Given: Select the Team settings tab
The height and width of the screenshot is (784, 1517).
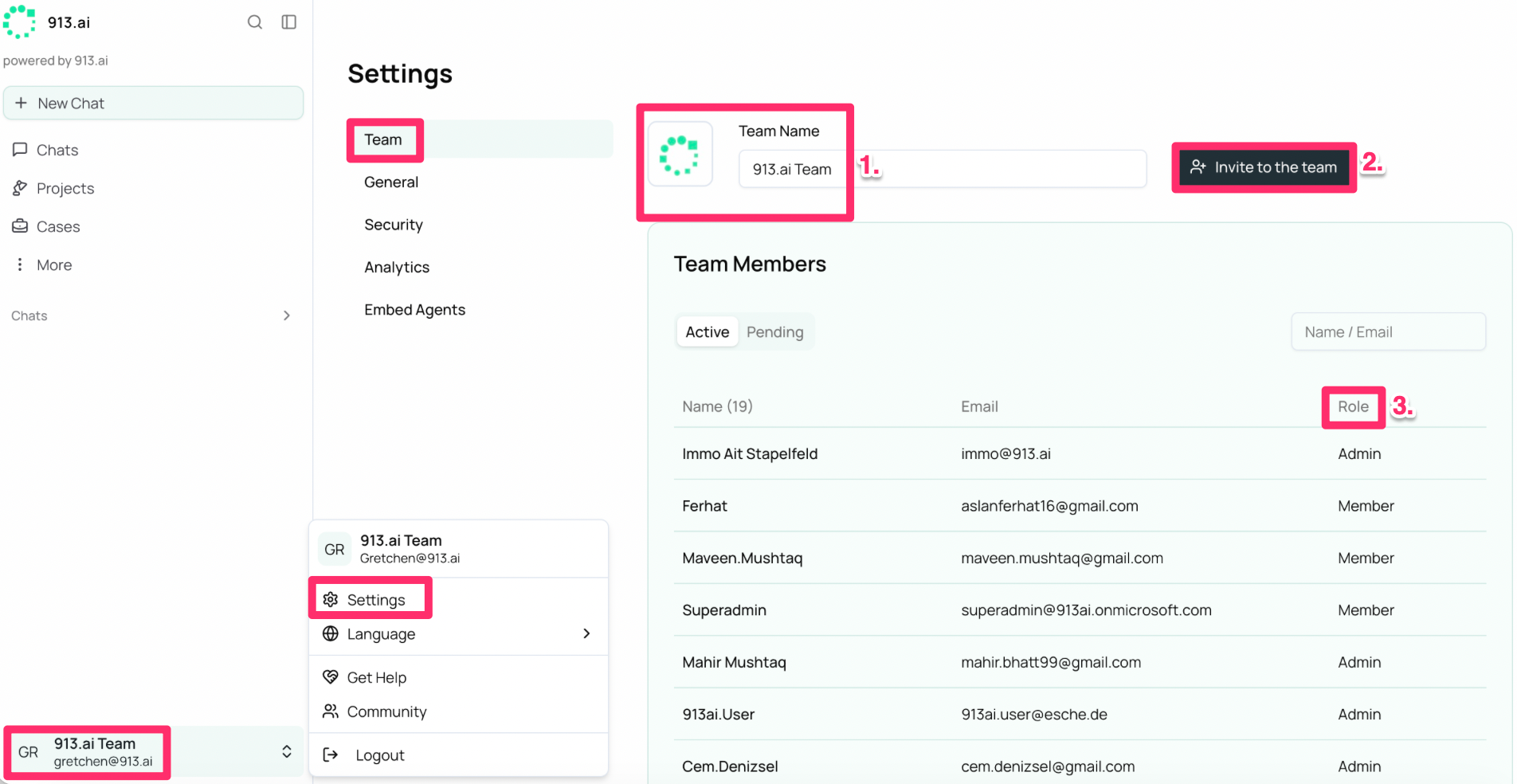Looking at the screenshot, I should point(480,139).
